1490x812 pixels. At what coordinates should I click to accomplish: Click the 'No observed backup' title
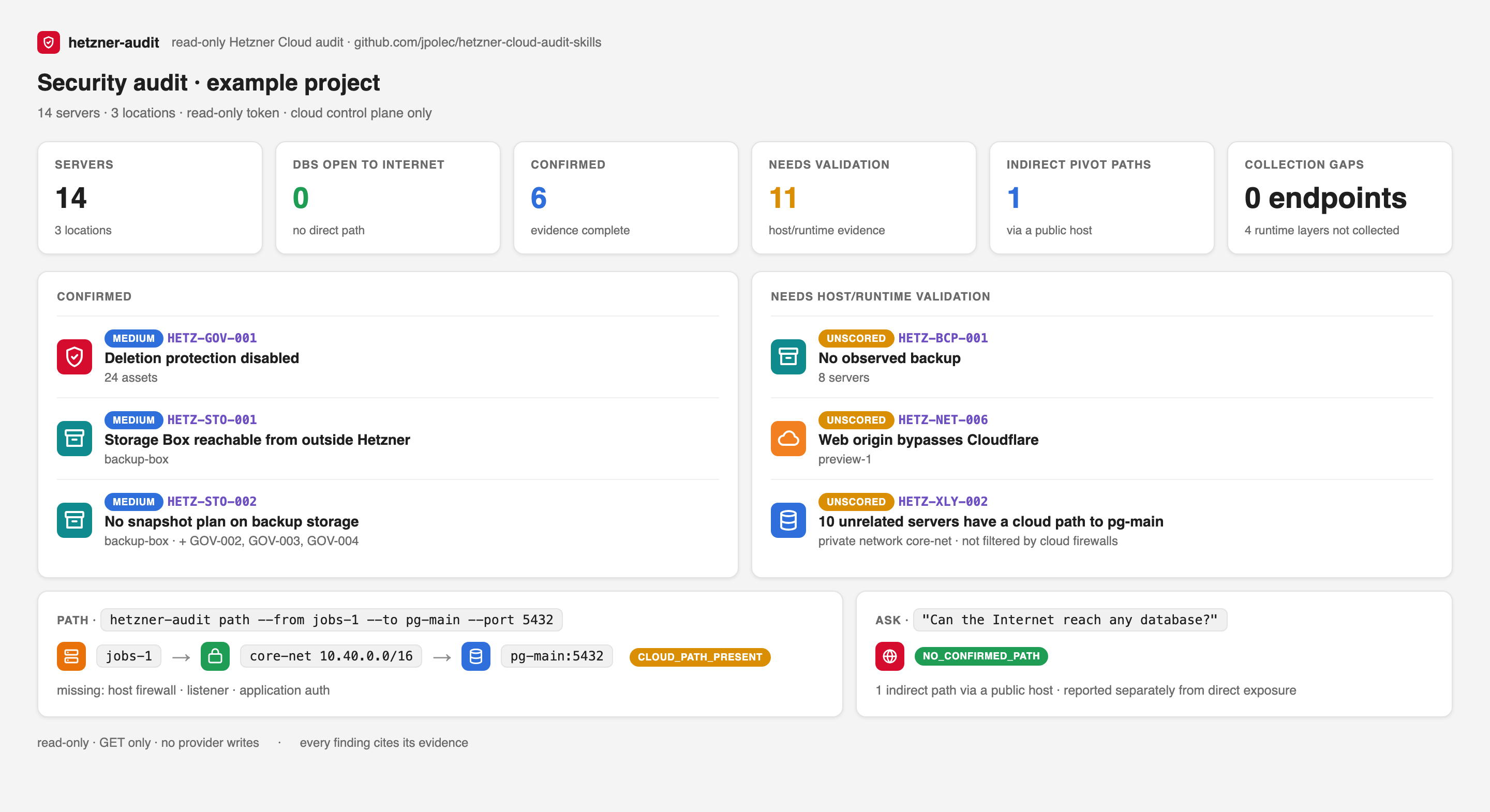[889, 358]
